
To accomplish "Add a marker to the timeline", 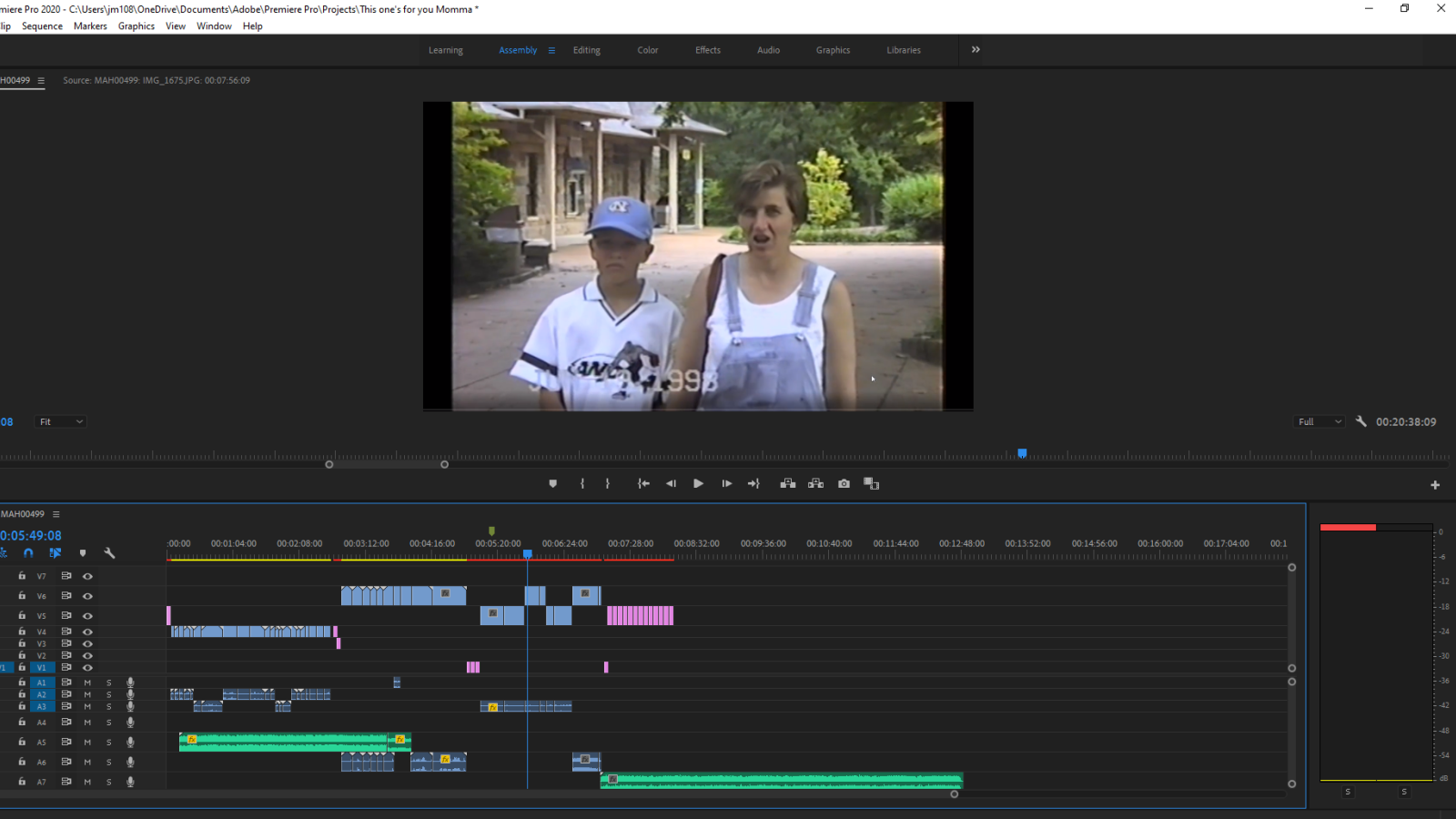I will [x=83, y=553].
